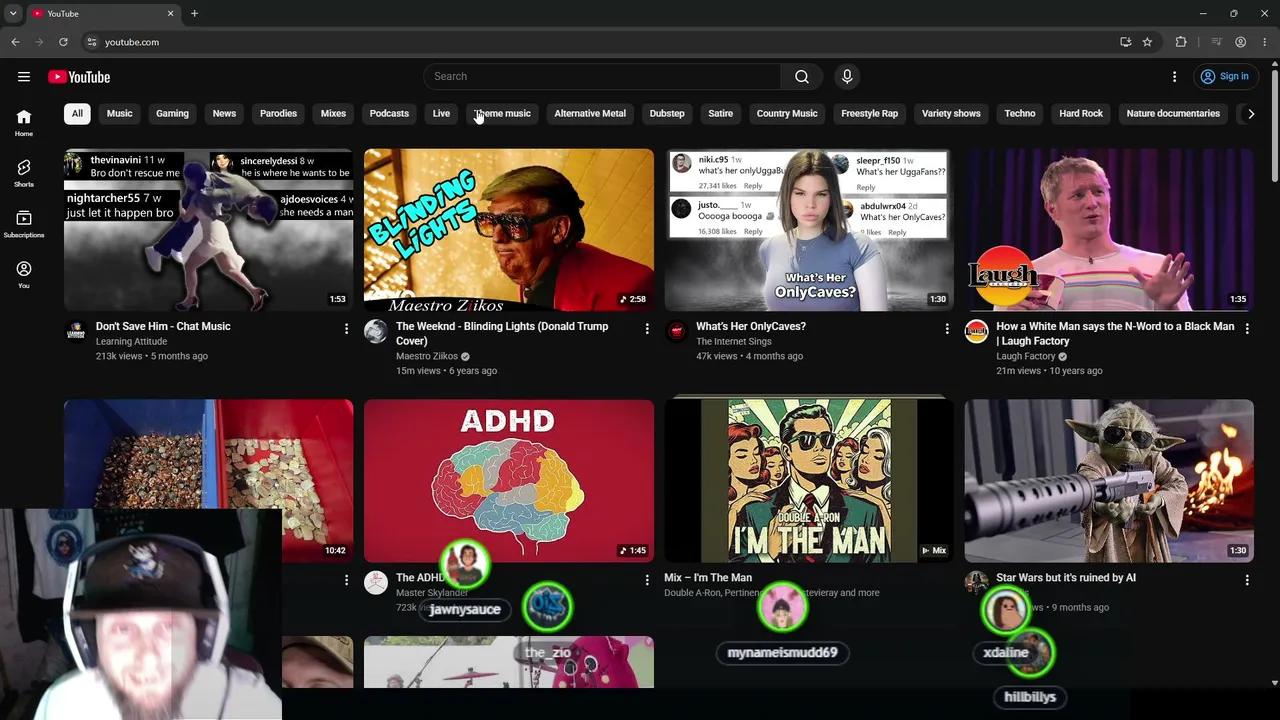Open options for Laugh Factory video
Image resolution: width=1280 pixels, height=720 pixels.
pyautogui.click(x=1247, y=328)
